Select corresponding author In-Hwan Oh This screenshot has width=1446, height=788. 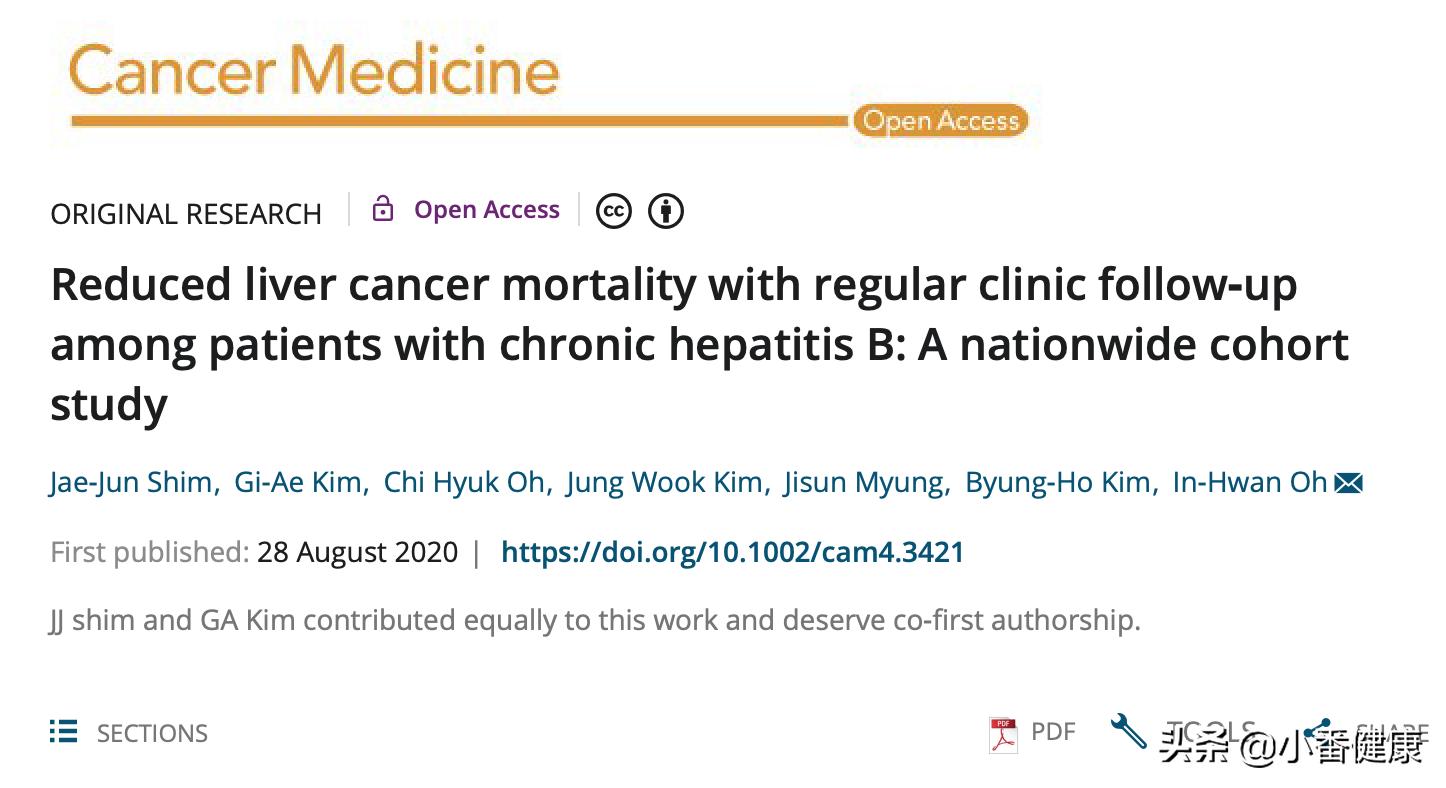point(1249,482)
